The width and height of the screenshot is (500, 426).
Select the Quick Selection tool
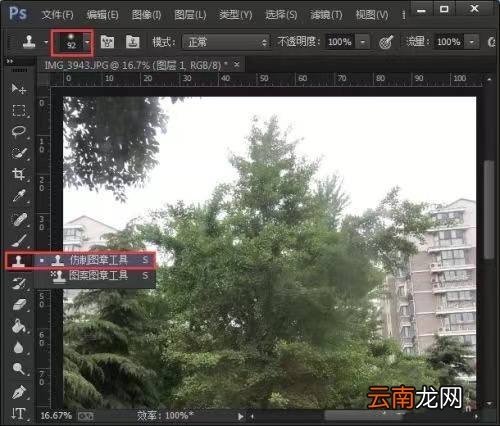pyautogui.click(x=18, y=153)
